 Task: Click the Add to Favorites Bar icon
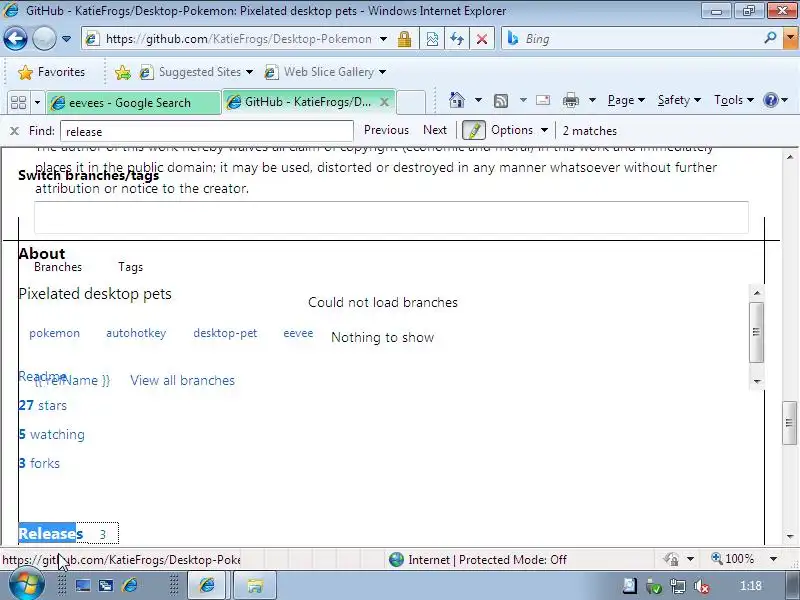point(122,72)
